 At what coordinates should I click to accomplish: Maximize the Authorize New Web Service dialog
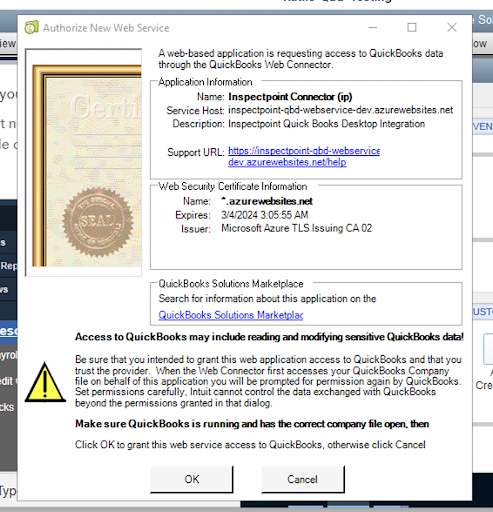coord(412,27)
